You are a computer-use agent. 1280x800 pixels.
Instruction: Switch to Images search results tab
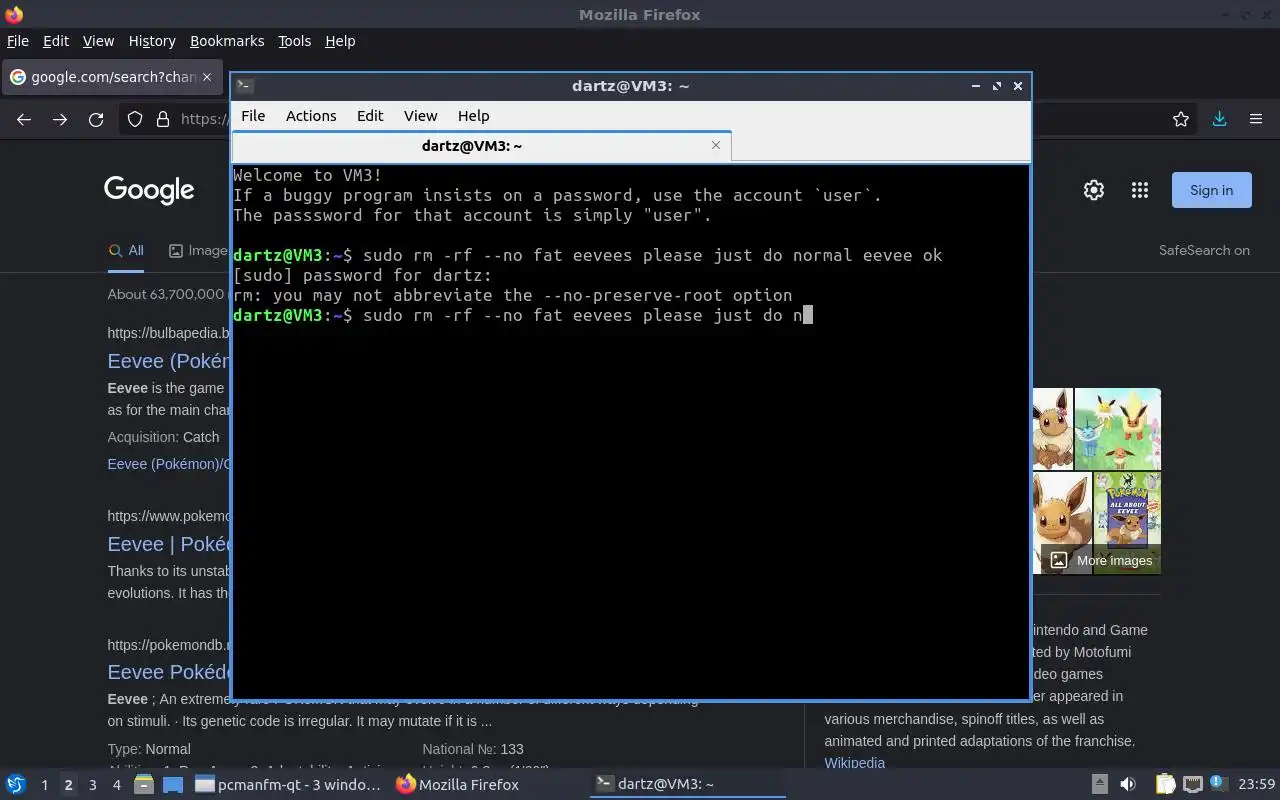point(198,250)
